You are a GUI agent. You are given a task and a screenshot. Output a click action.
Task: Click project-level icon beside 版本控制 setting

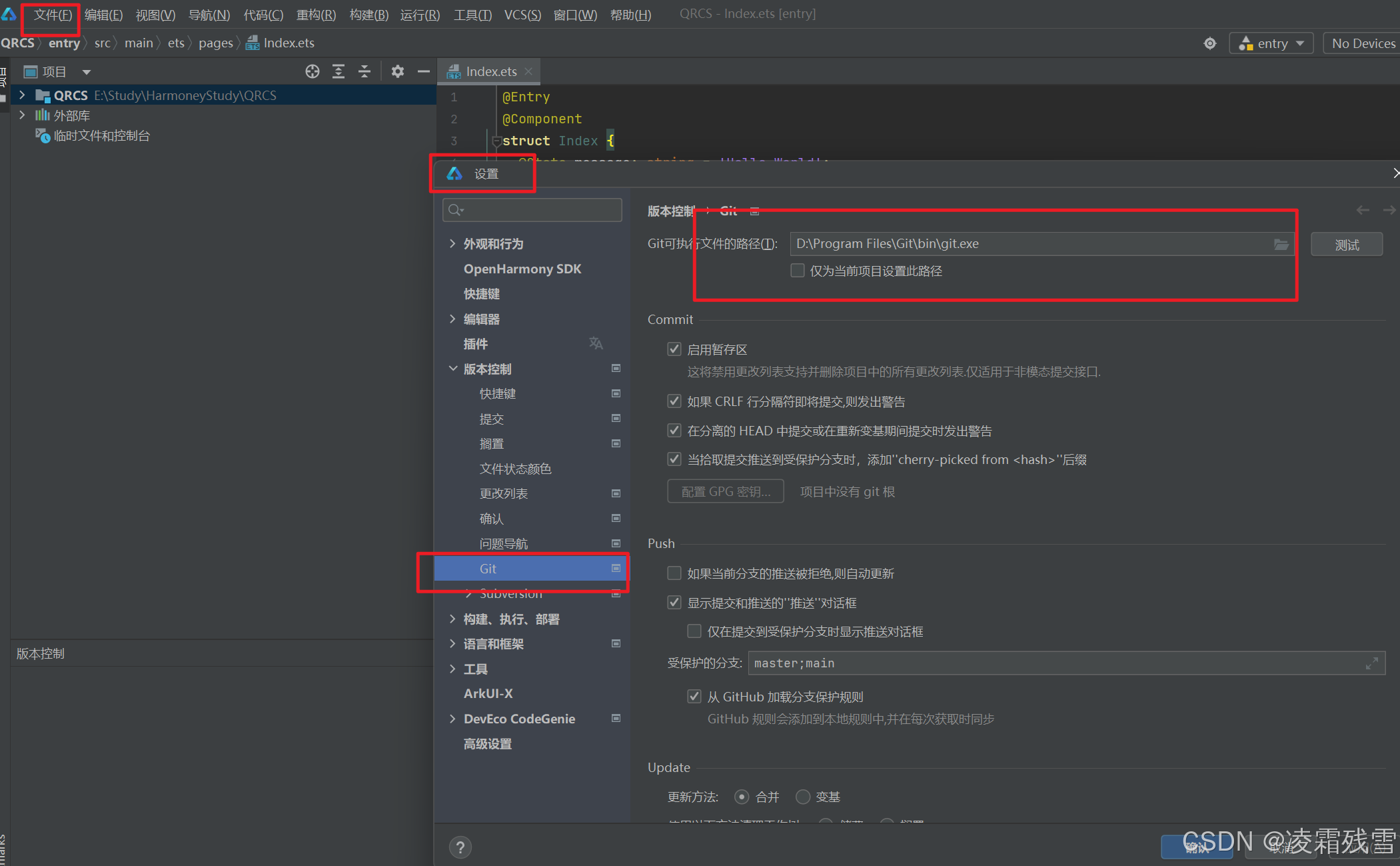(x=616, y=368)
